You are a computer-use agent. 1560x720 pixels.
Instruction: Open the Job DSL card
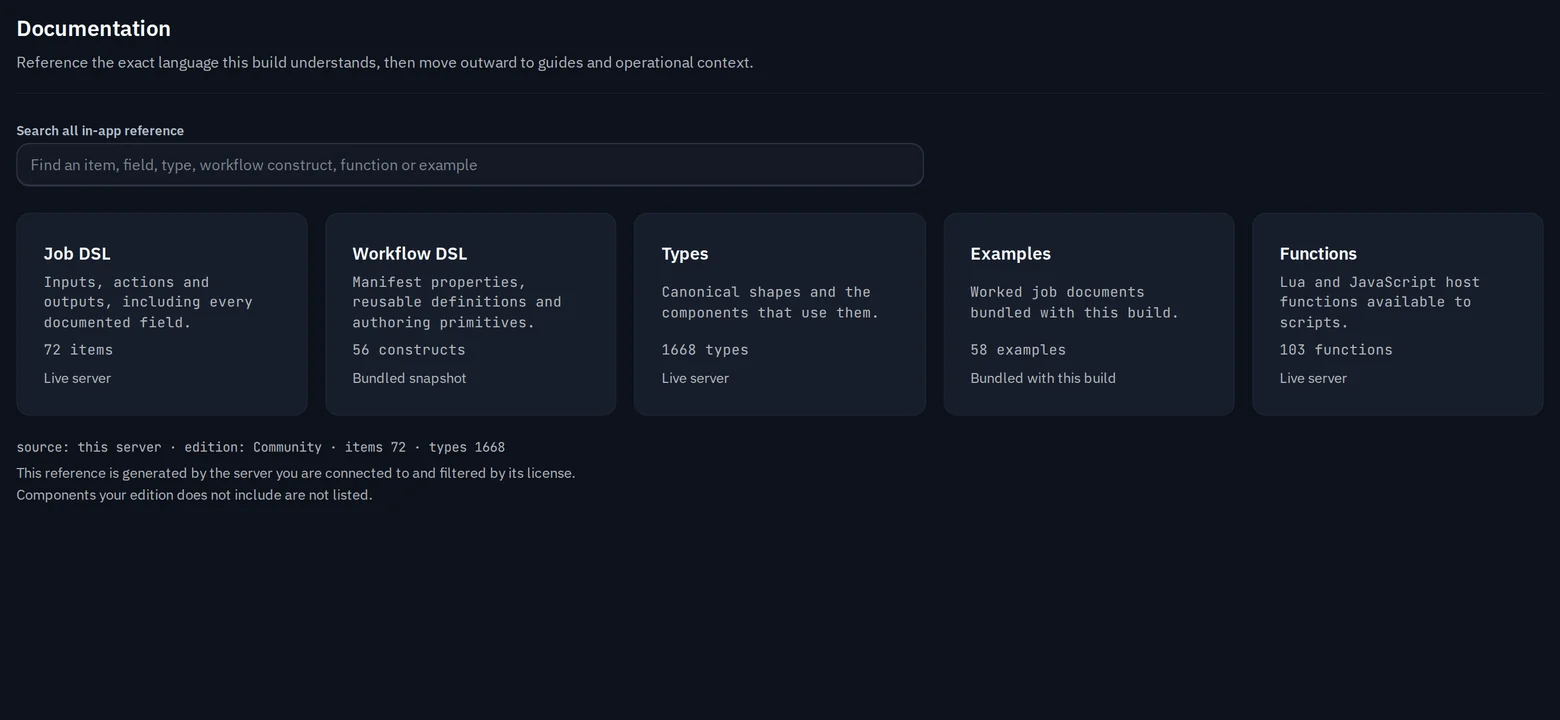(162, 314)
